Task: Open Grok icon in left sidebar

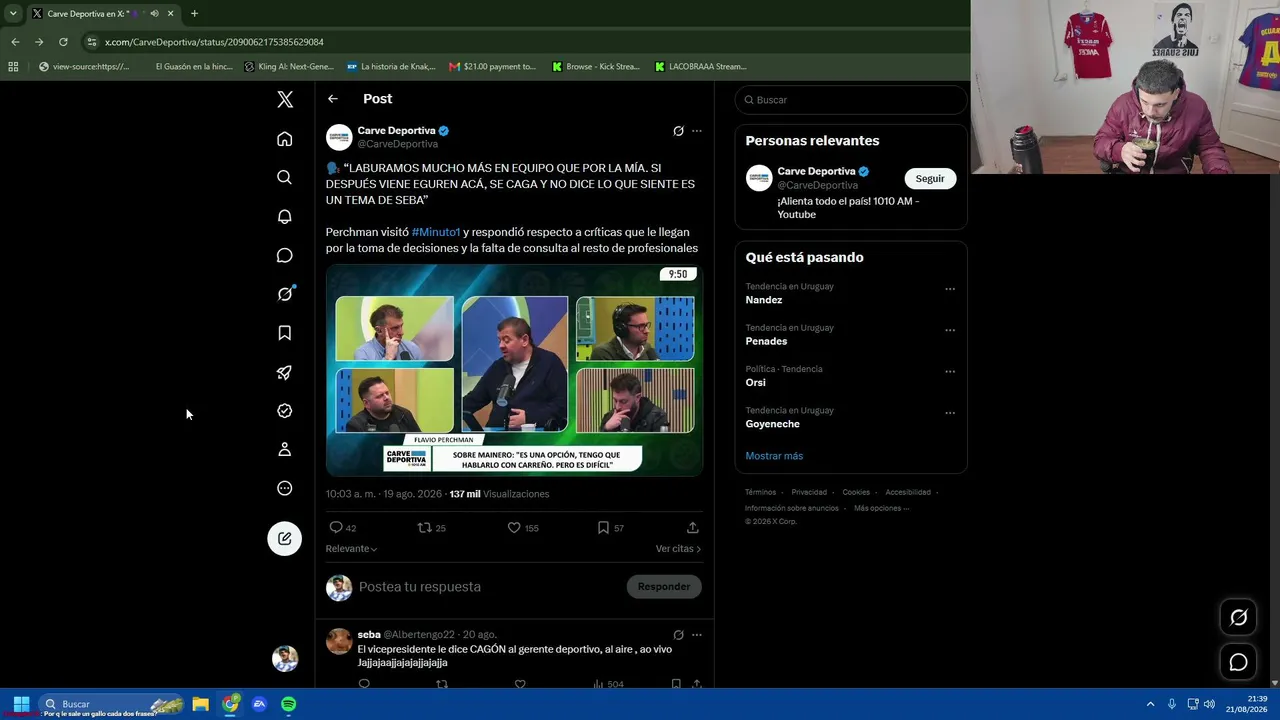Action: pos(285,294)
